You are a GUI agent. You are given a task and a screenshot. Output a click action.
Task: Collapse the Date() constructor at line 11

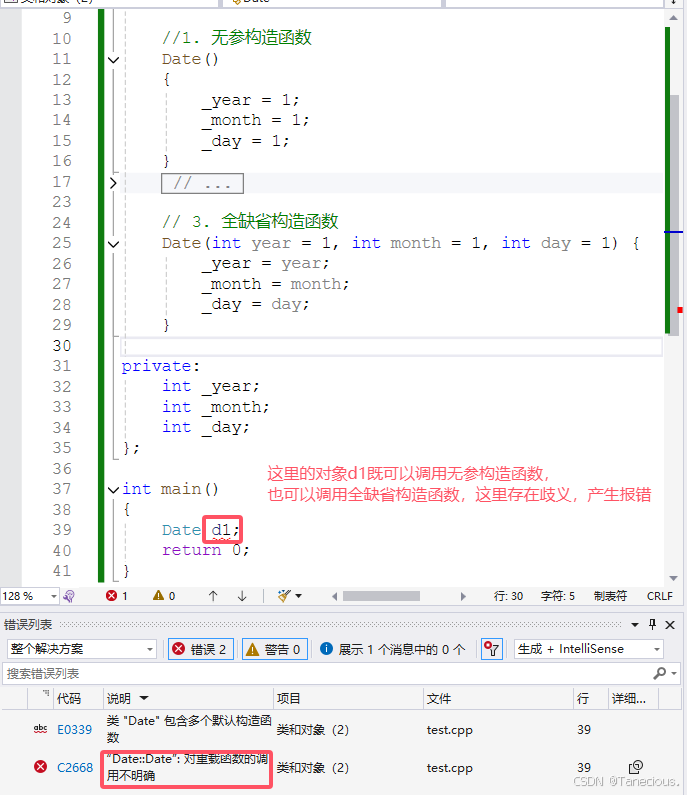click(114, 60)
